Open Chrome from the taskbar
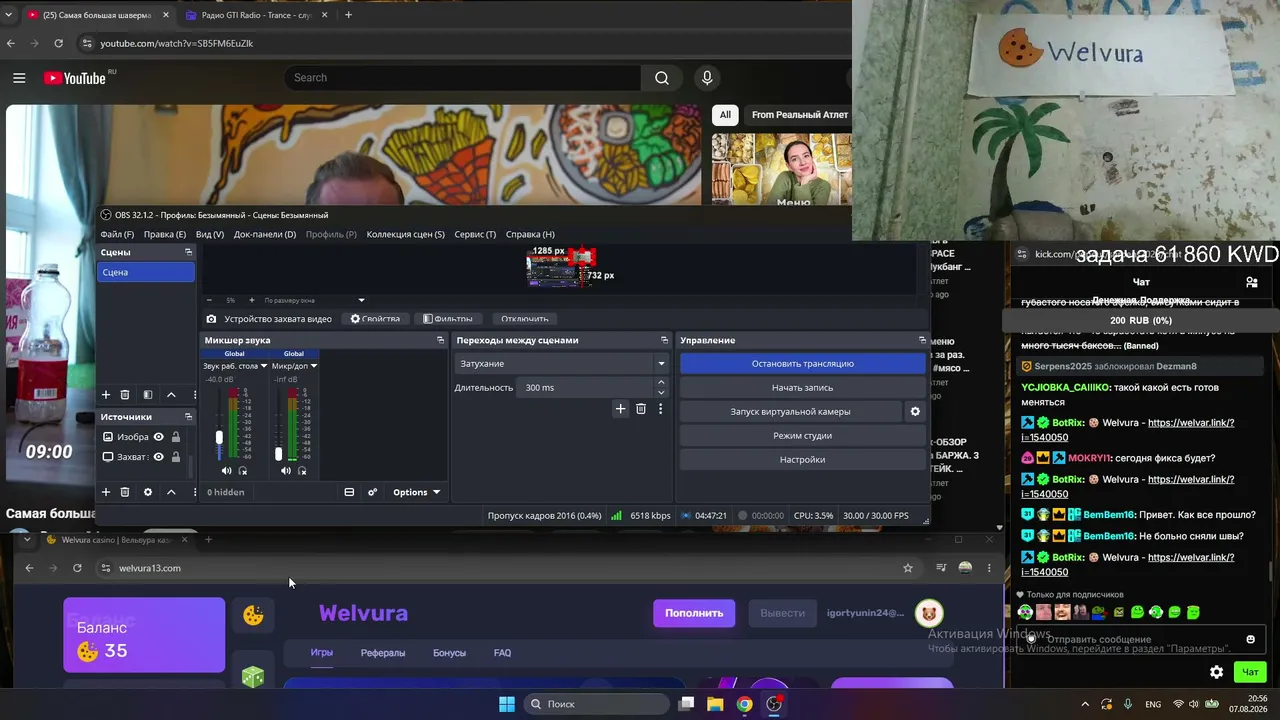1280x720 pixels. tap(744, 704)
